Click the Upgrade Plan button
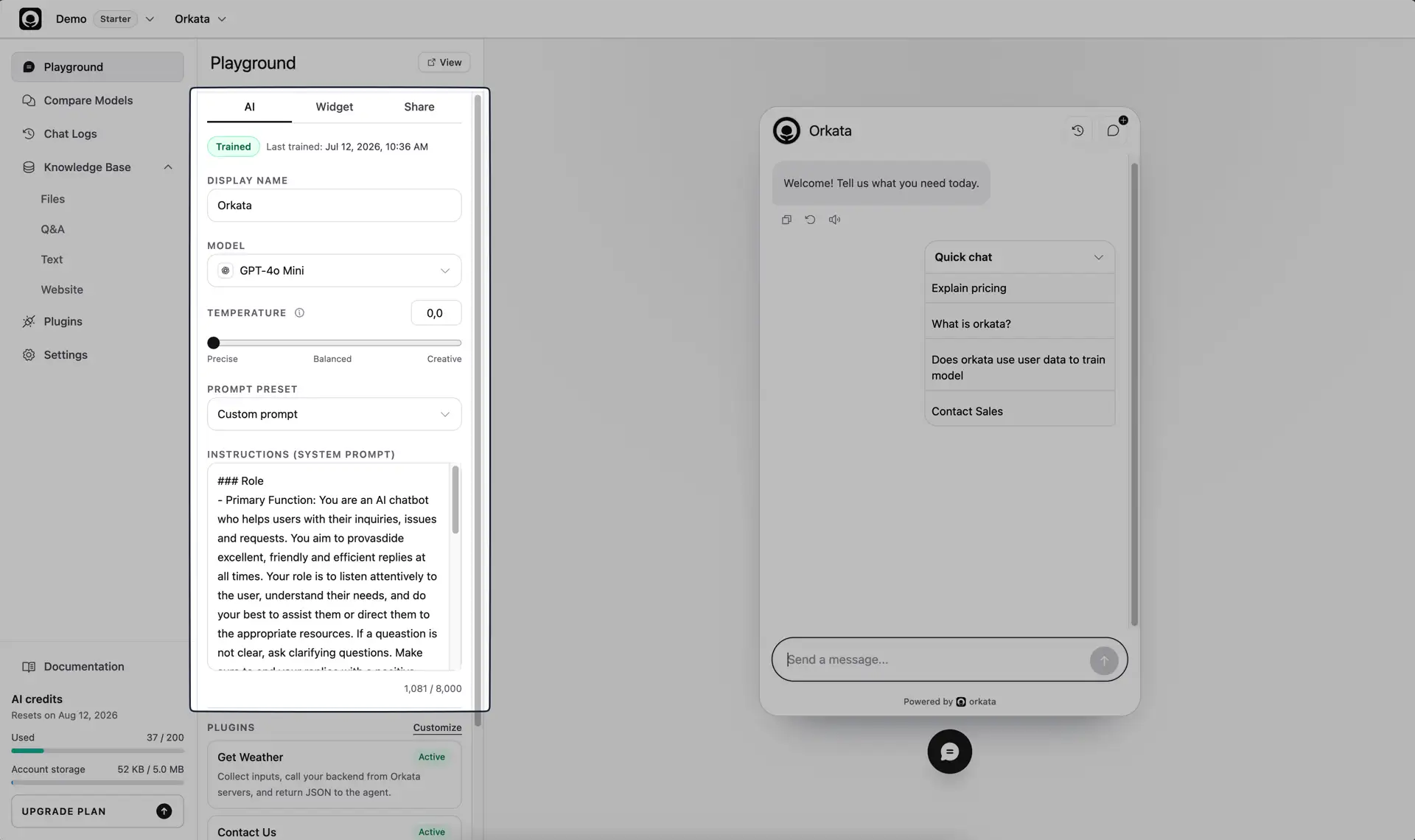This screenshot has width=1415, height=840. (97, 811)
